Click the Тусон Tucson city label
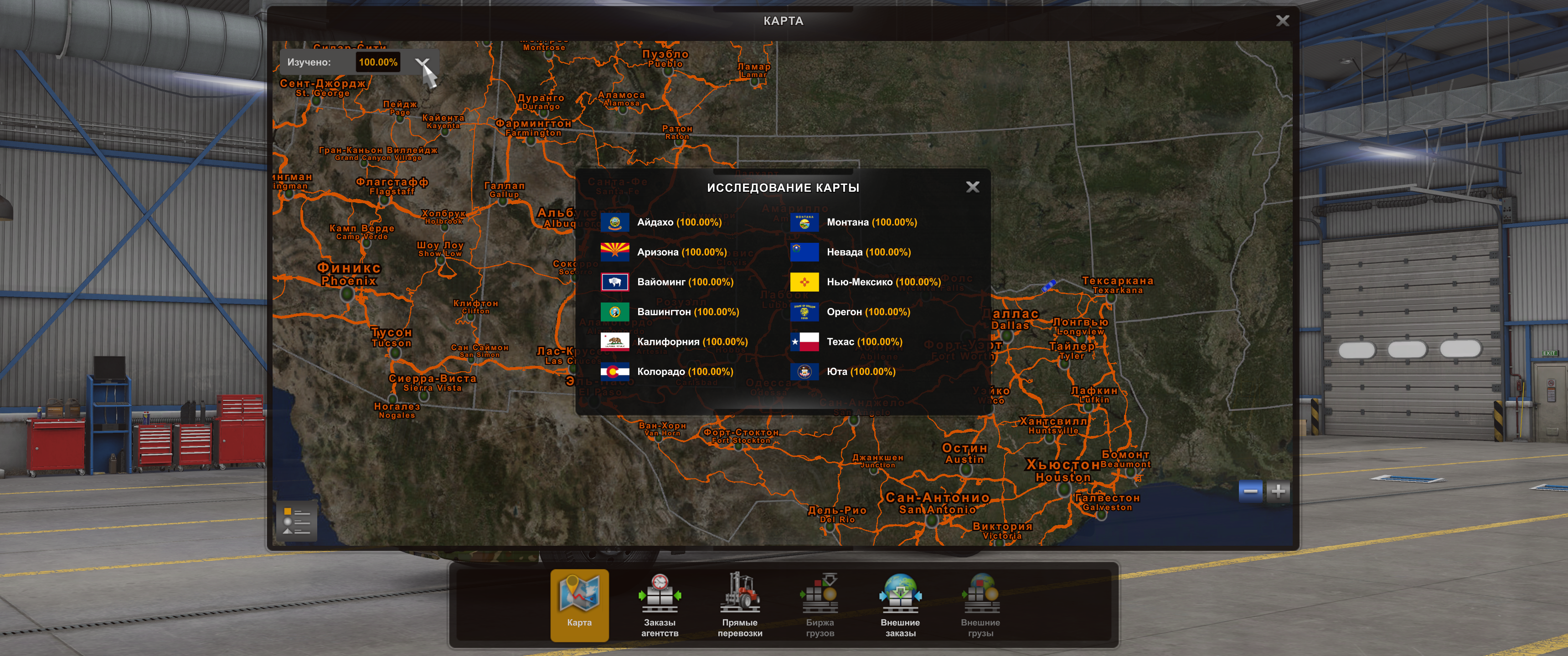The height and width of the screenshot is (656, 1568). 392,337
